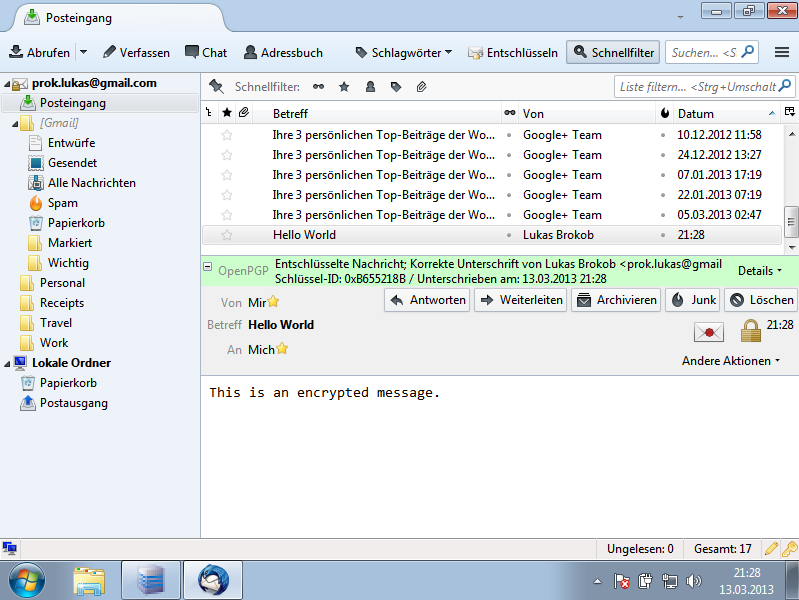
Task: Click the Weiterleiten forward button
Action: coord(521,300)
